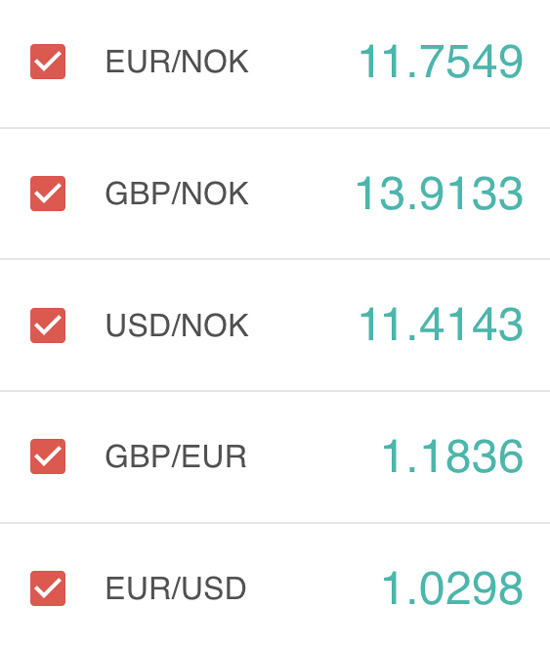This screenshot has height=650, width=550.
Task: Choose the USD/NOK pair label
Action: [177, 325]
